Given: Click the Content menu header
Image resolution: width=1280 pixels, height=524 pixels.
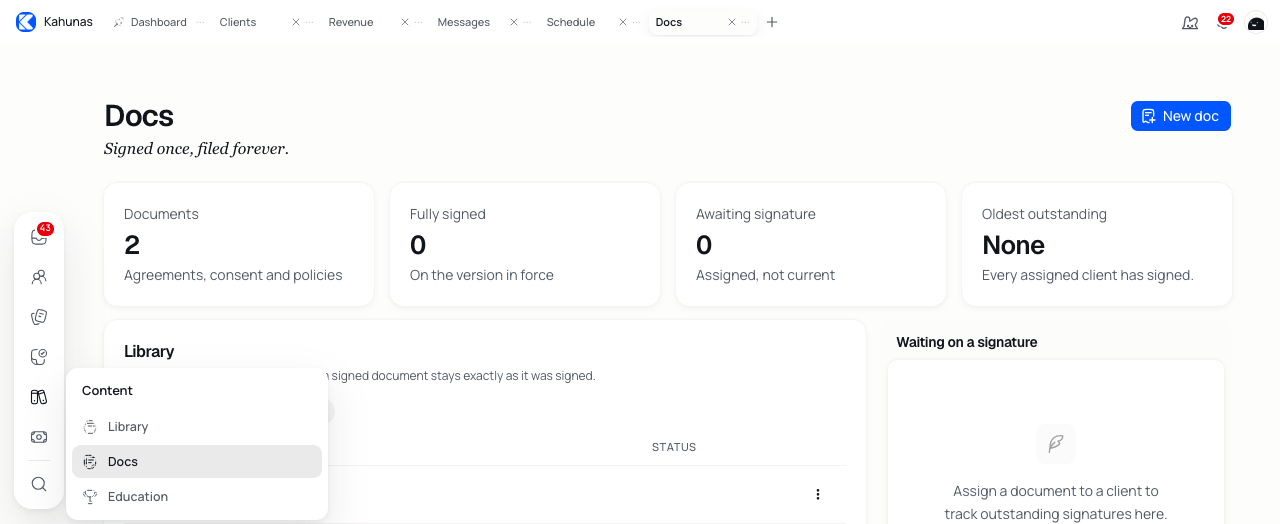Looking at the screenshot, I should coord(107,391).
